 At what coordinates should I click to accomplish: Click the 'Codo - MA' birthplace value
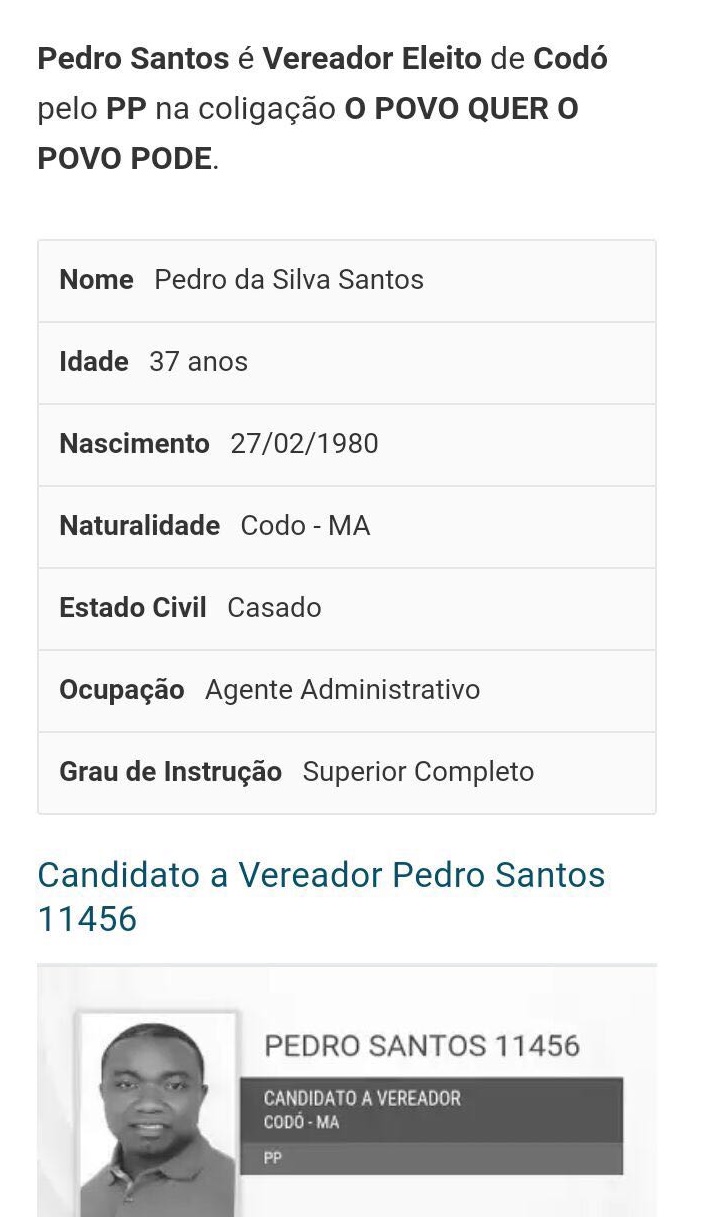coord(305,526)
